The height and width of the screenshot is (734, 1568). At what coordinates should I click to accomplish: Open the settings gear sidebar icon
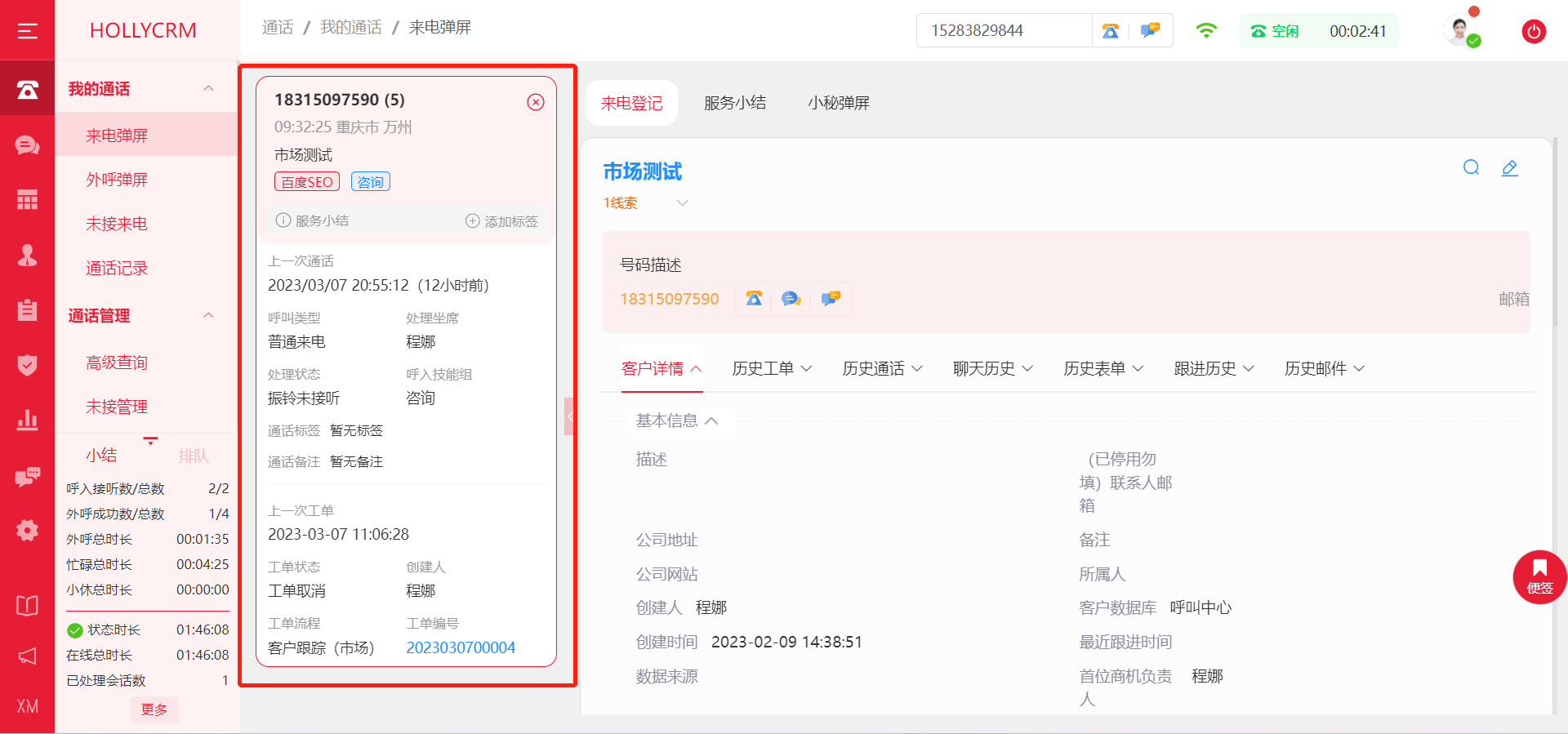click(x=27, y=530)
